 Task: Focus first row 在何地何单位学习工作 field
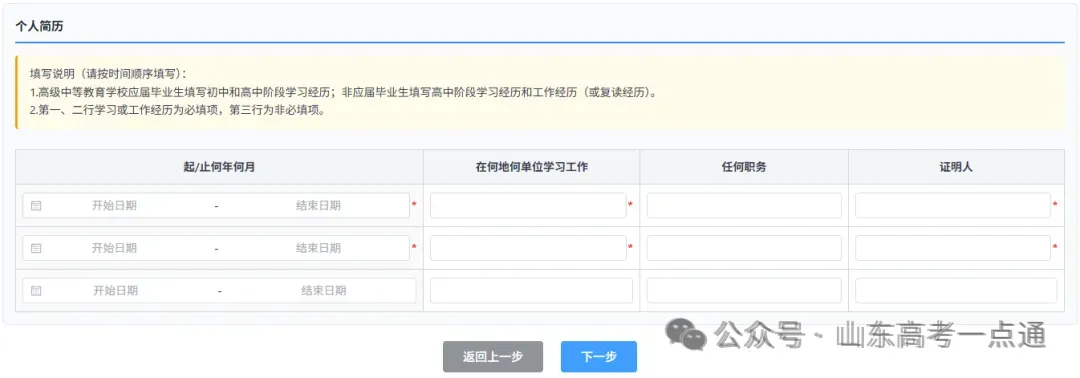528,205
